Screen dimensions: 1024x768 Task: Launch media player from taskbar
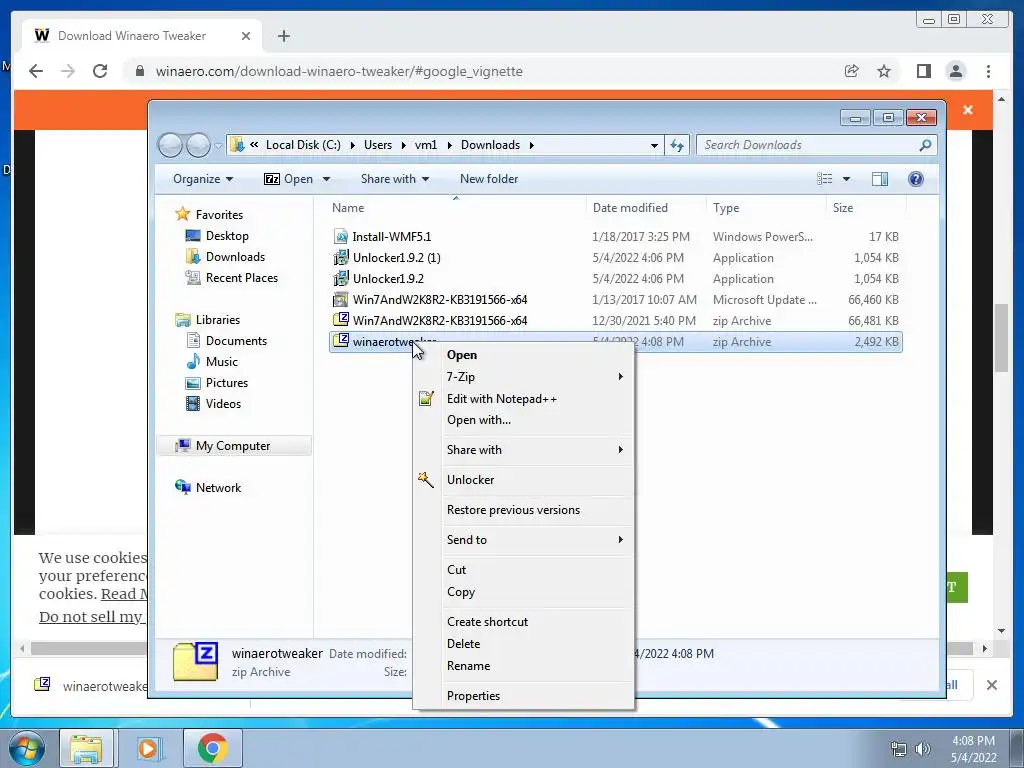point(148,748)
